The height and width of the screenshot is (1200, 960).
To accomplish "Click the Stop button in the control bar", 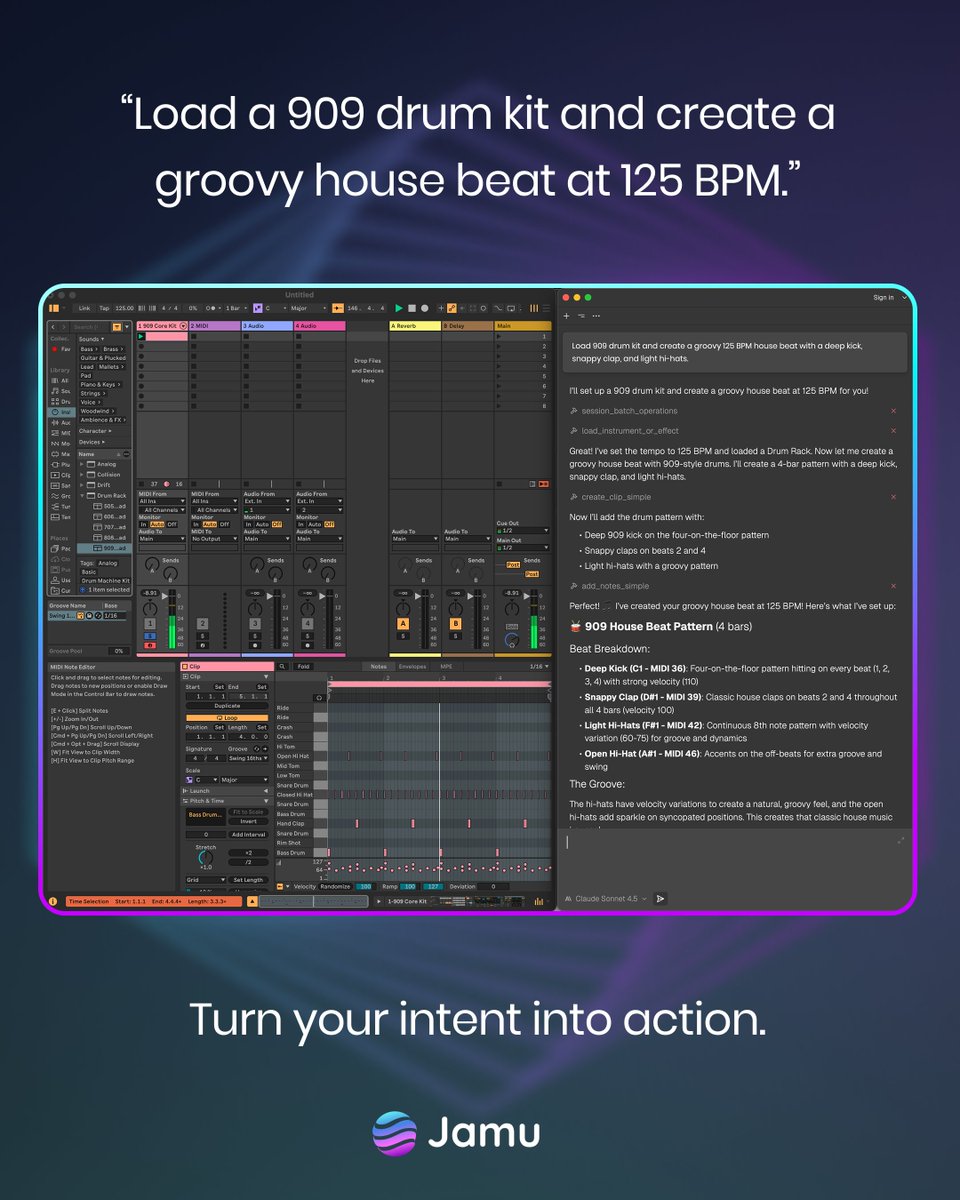I will pyautogui.click(x=412, y=308).
